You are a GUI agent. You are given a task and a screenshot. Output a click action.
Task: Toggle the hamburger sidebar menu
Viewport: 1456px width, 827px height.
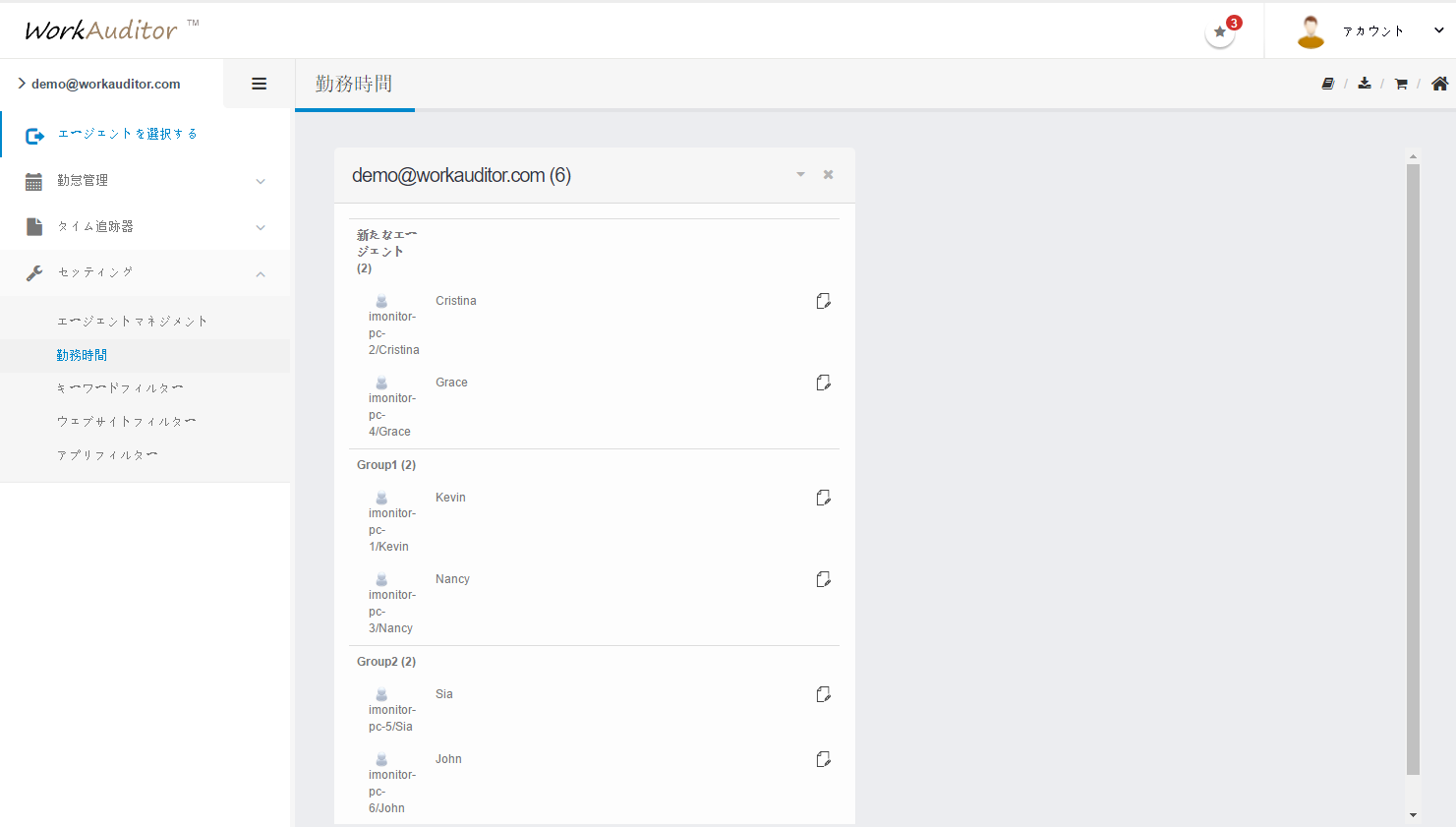pyautogui.click(x=260, y=84)
